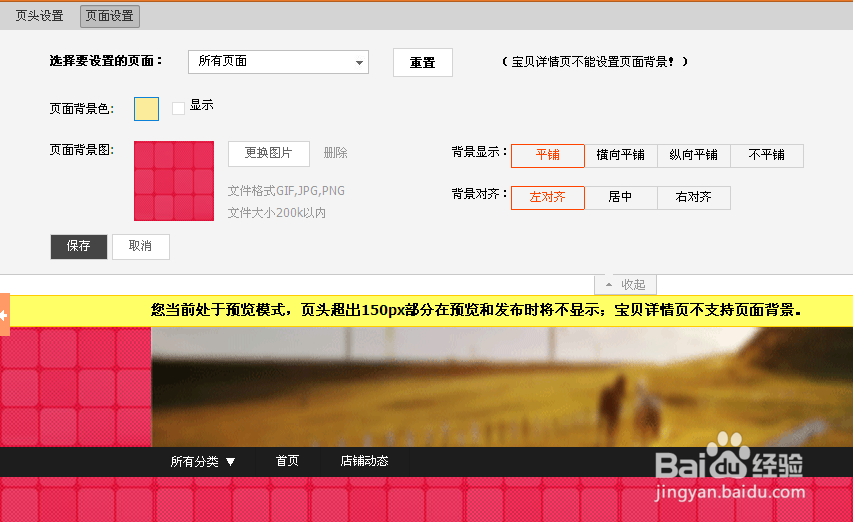The width and height of the screenshot is (853, 522).
Task: Collapse the panel with 收起
Action: (x=626, y=284)
